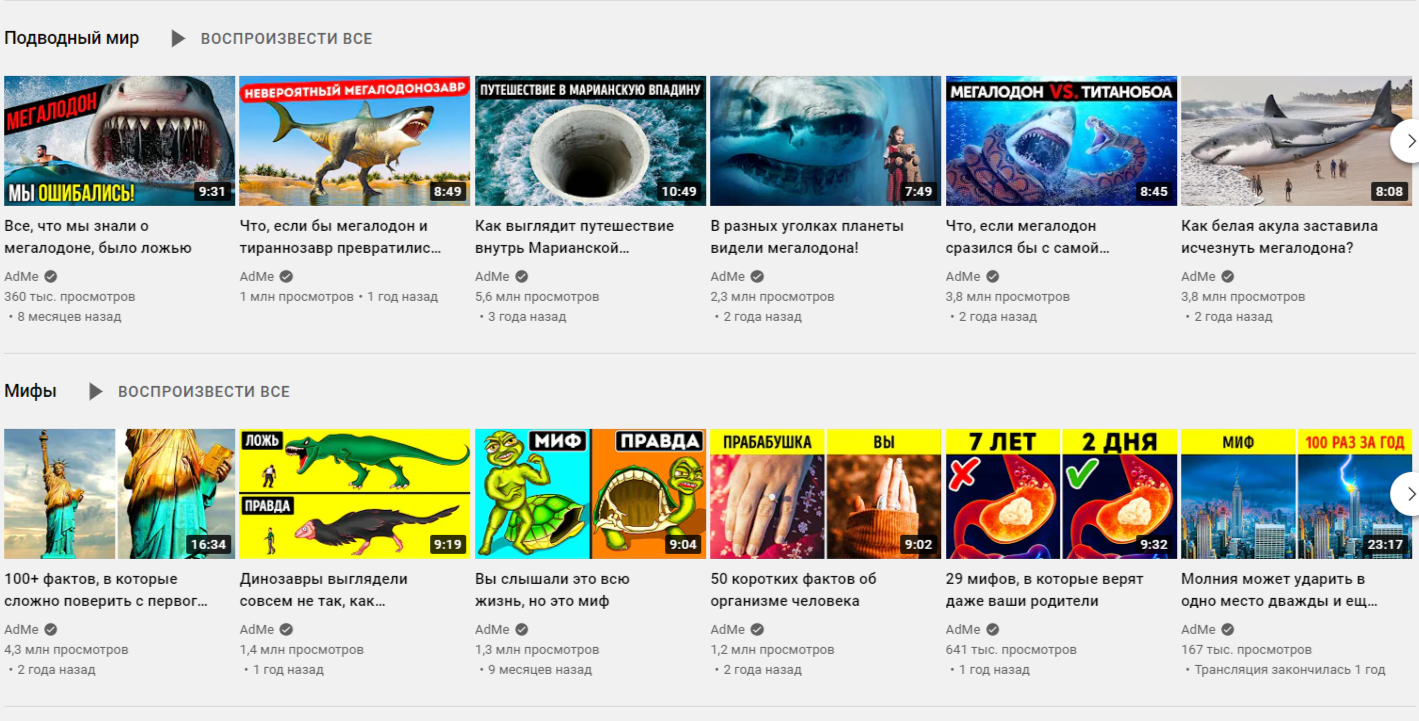Click play icon beside Подводный мир heading
Screen dimensions: 1419x721
pos(178,39)
